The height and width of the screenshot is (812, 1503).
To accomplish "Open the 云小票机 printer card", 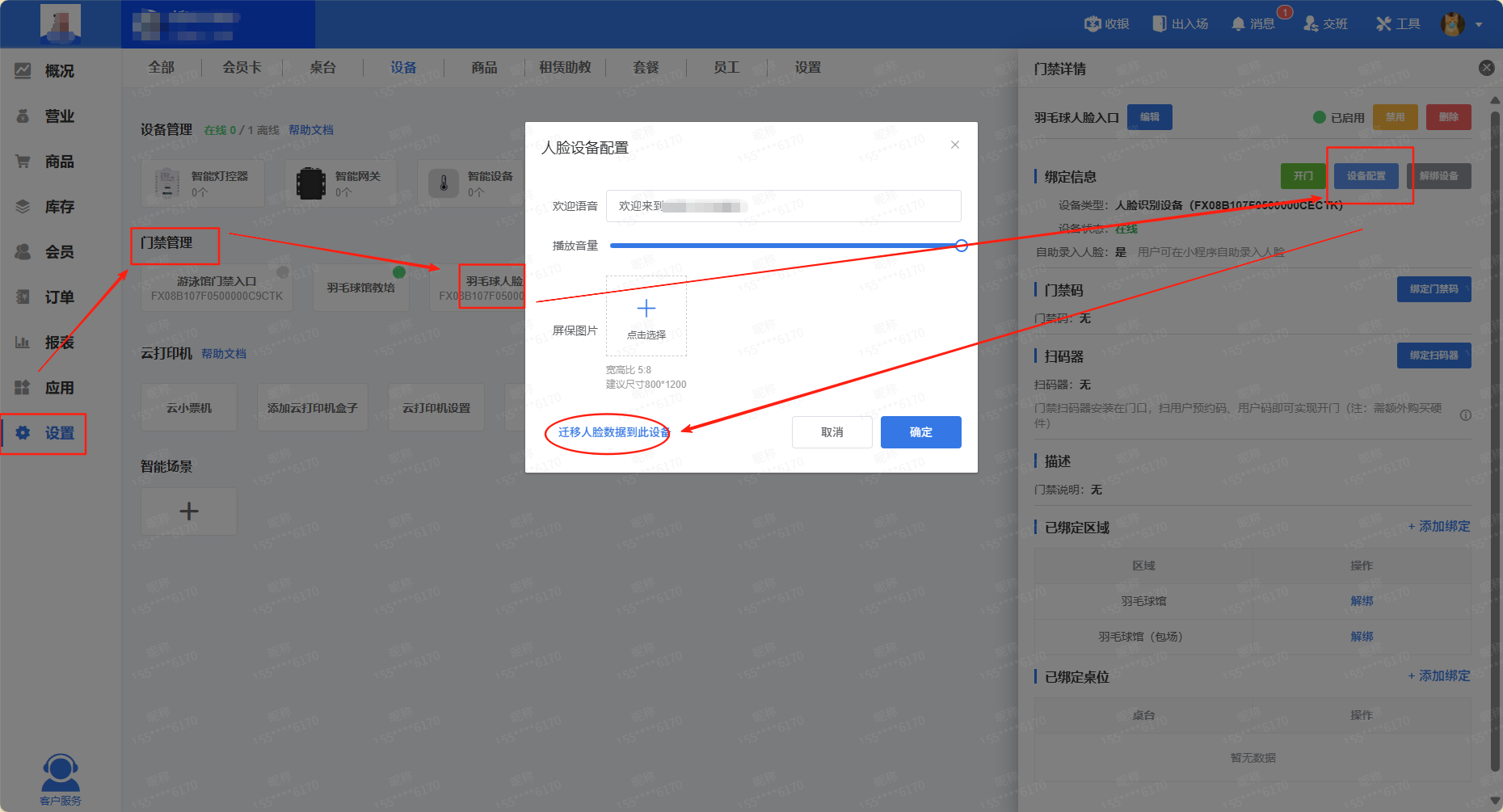I will coord(189,408).
